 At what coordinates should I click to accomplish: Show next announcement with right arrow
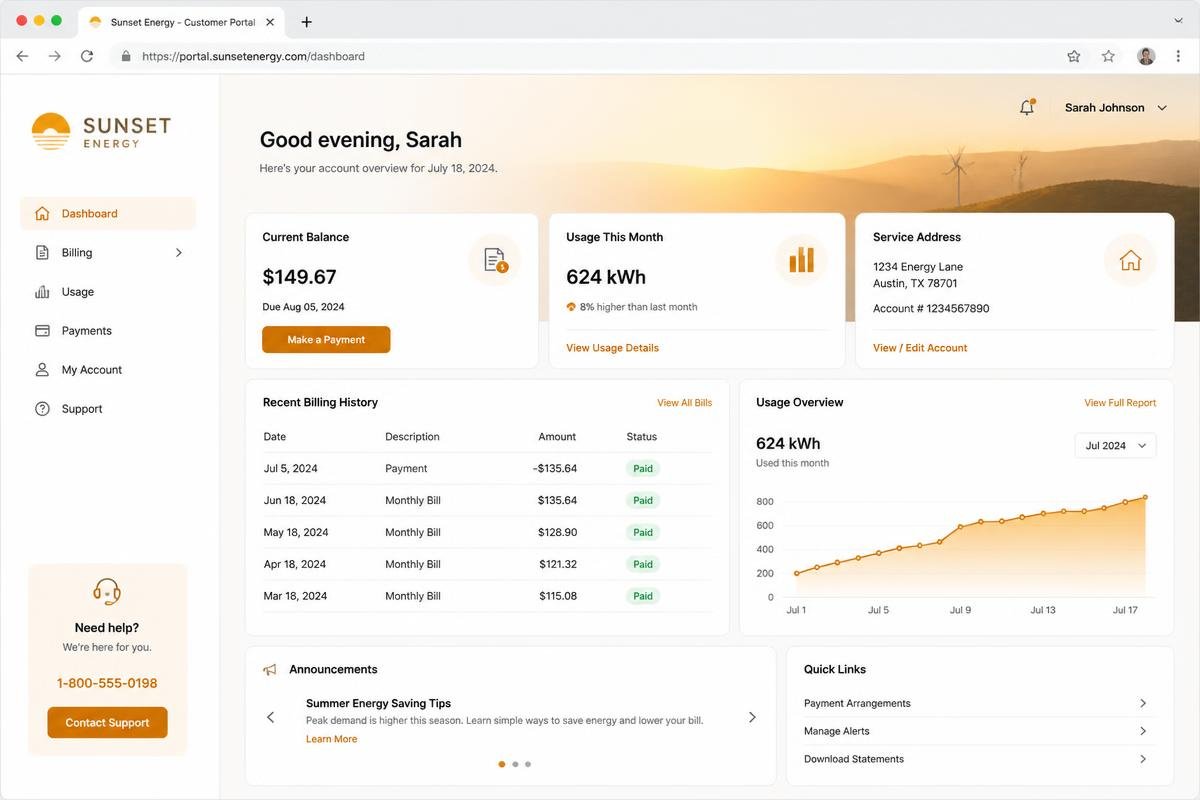coord(752,717)
